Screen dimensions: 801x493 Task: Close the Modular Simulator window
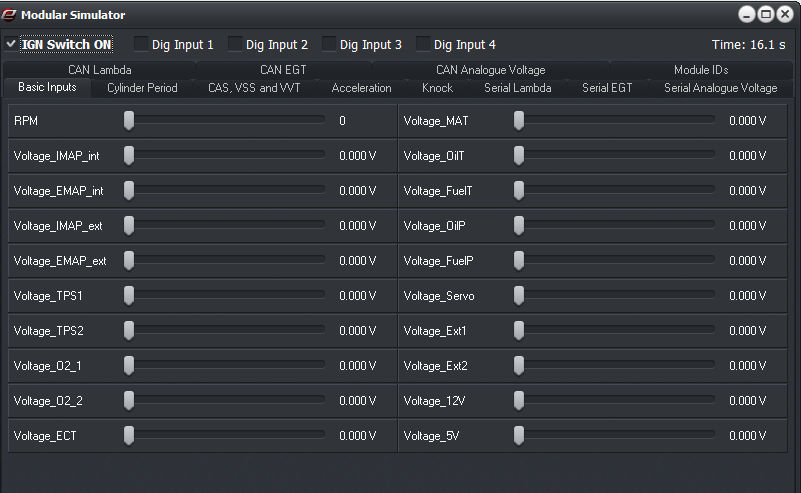point(785,14)
